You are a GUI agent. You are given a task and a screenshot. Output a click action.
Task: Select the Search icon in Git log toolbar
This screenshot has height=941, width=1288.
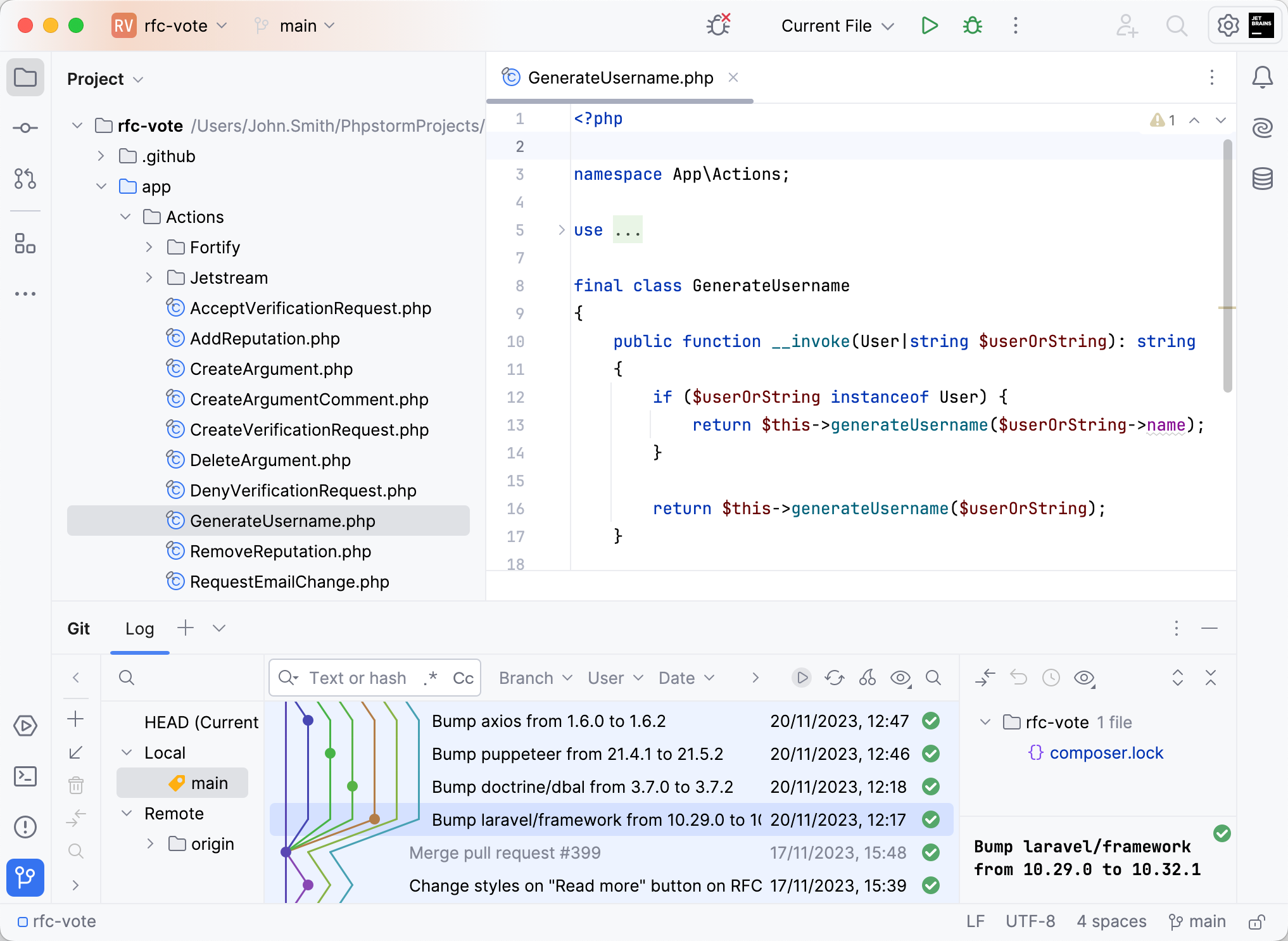click(934, 678)
